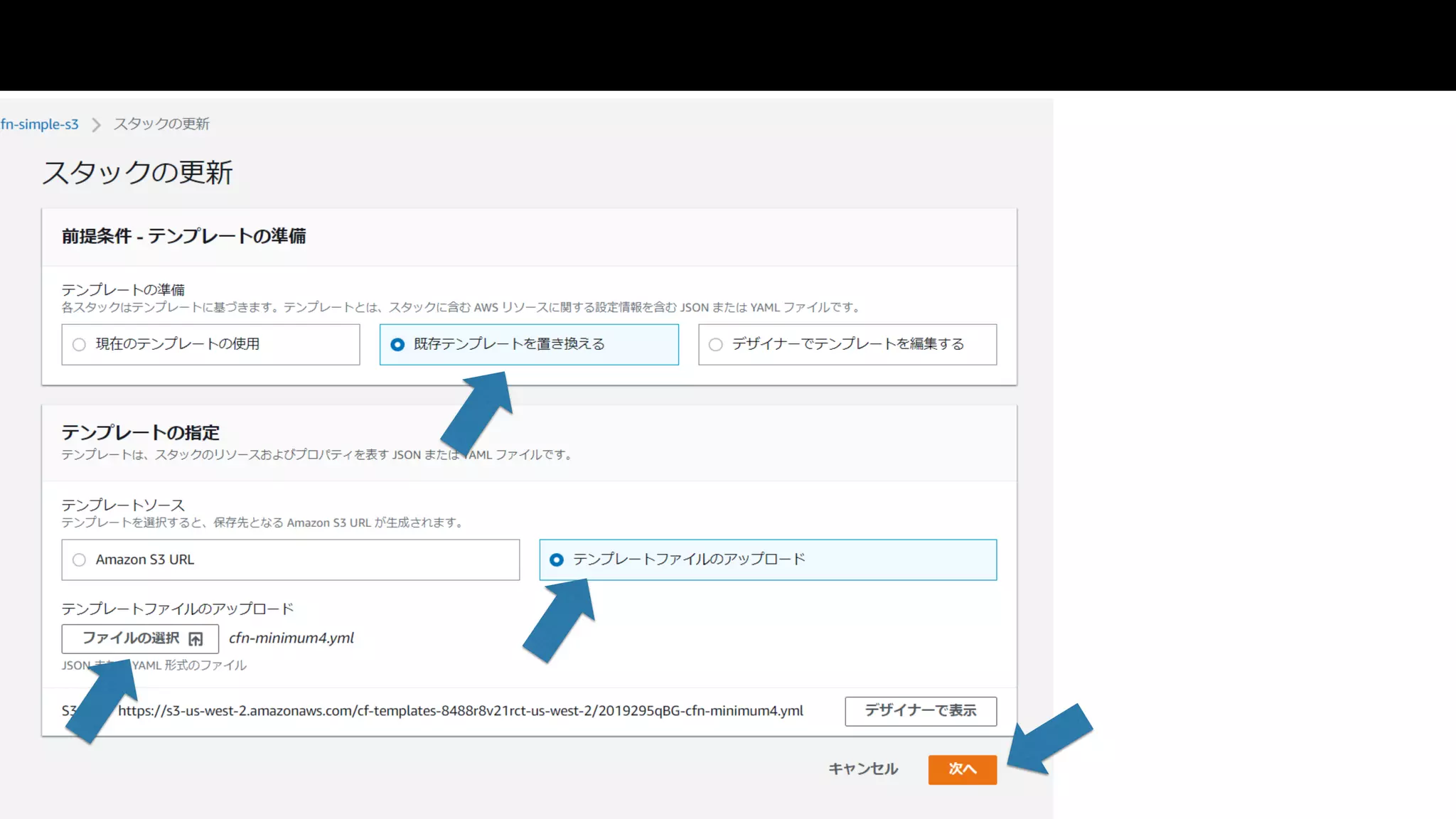
Task: Select テンプレートファイルのアップロード radio option
Action: 557,560
